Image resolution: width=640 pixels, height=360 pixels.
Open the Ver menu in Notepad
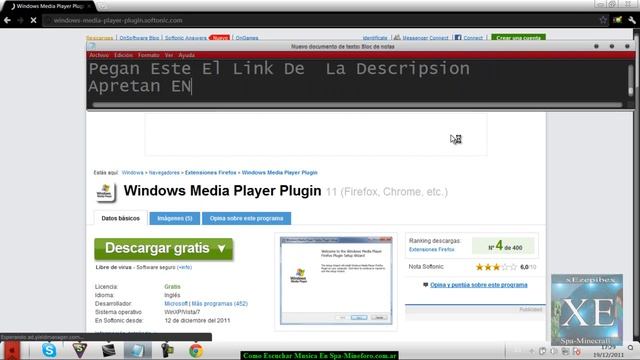(x=169, y=55)
